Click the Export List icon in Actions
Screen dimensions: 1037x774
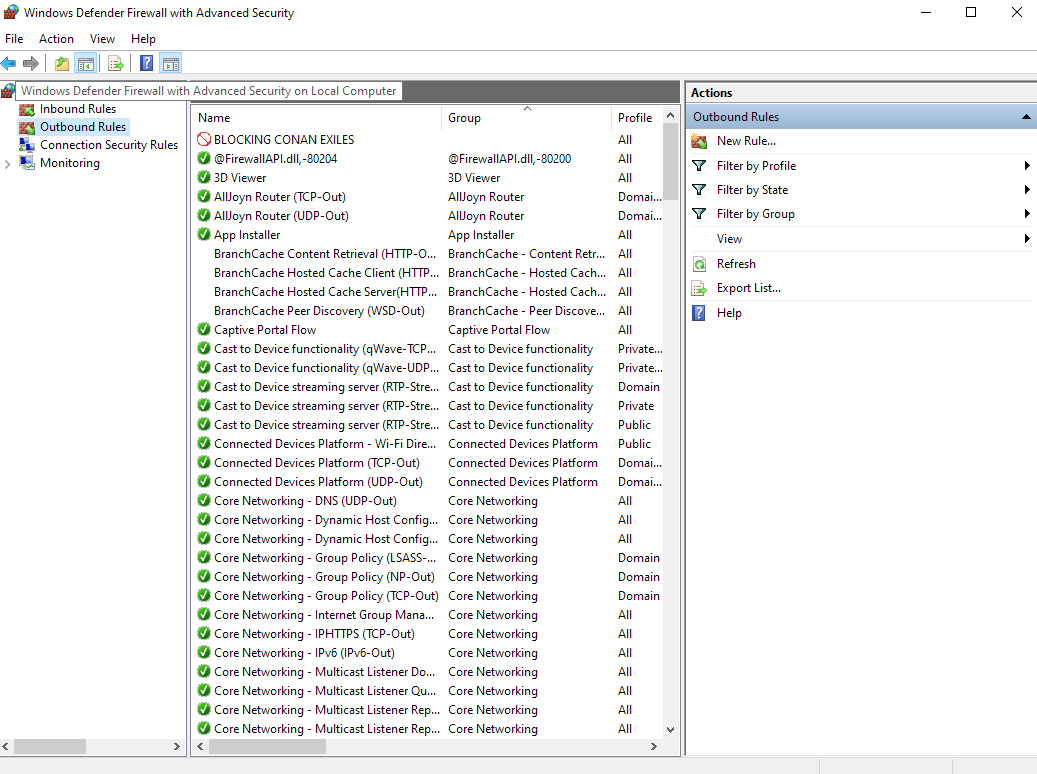click(699, 288)
